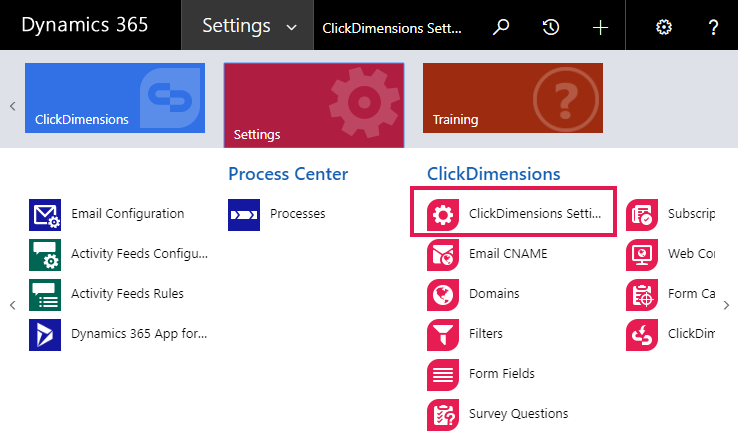Click the Email CNAME envelope icon
The image size is (738, 441).
point(443,255)
